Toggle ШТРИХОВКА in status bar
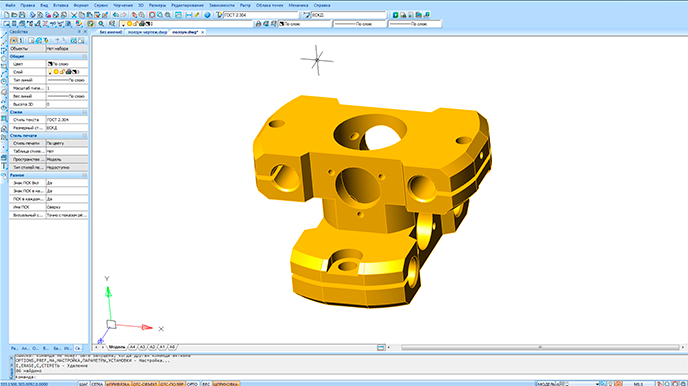The height and width of the screenshot is (386, 688). (226, 384)
